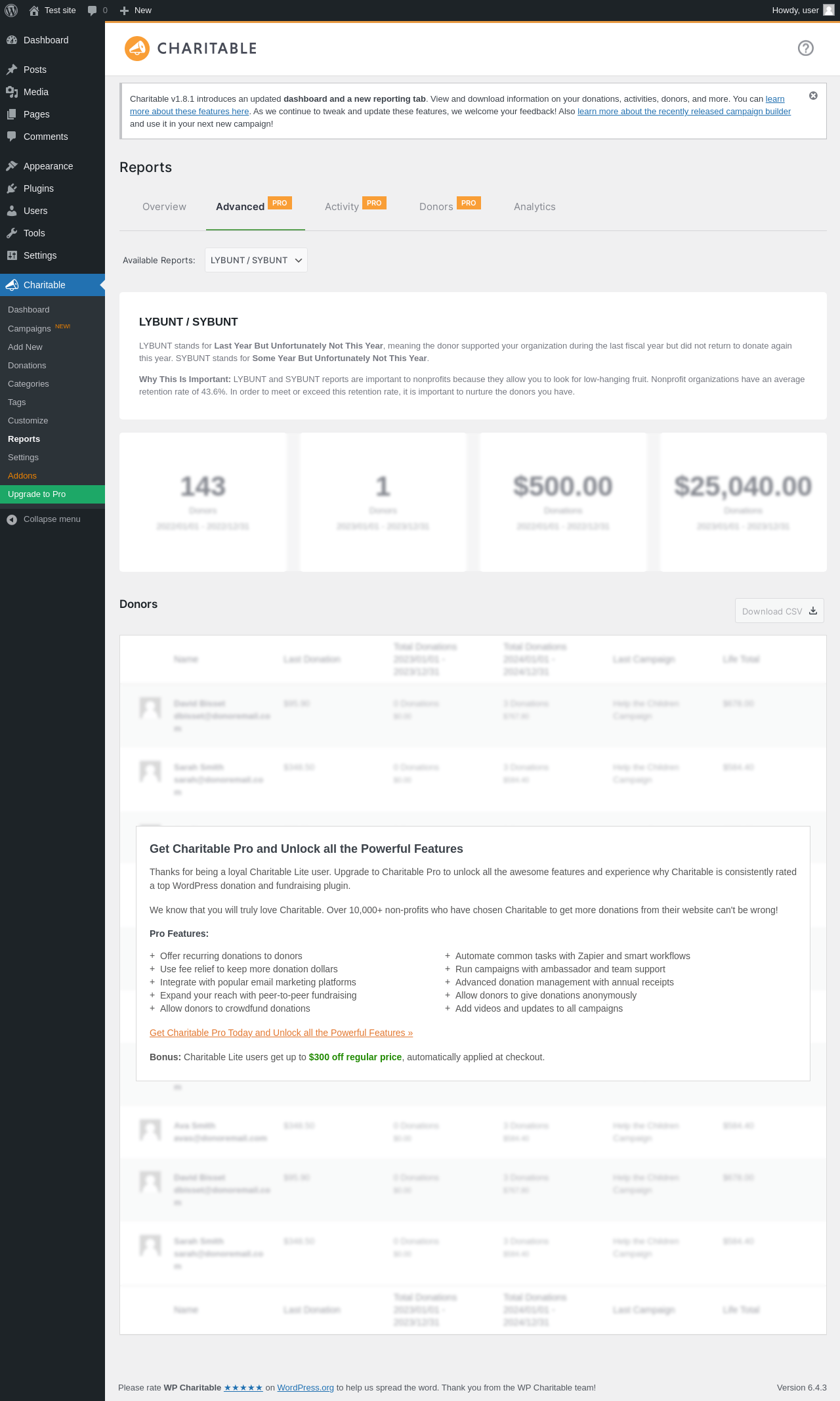Click the Collapse menu arrow icon
The image size is (840, 1401).
(x=12, y=519)
